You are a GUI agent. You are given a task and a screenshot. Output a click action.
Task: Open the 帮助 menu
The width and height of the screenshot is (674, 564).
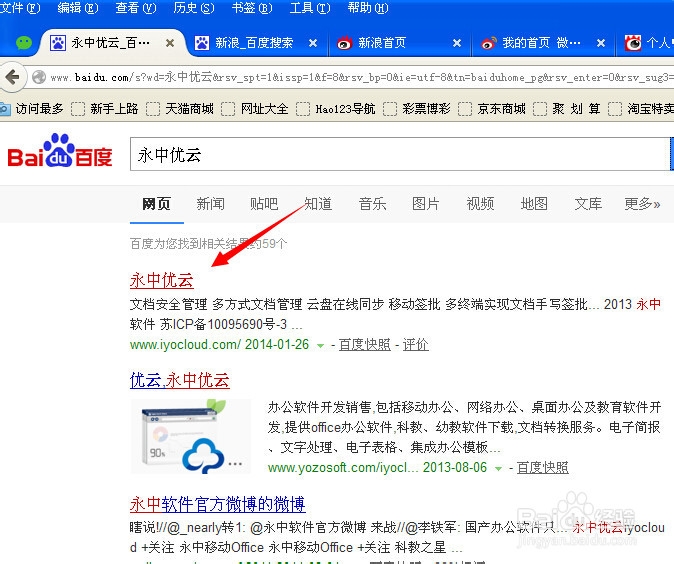(x=368, y=8)
